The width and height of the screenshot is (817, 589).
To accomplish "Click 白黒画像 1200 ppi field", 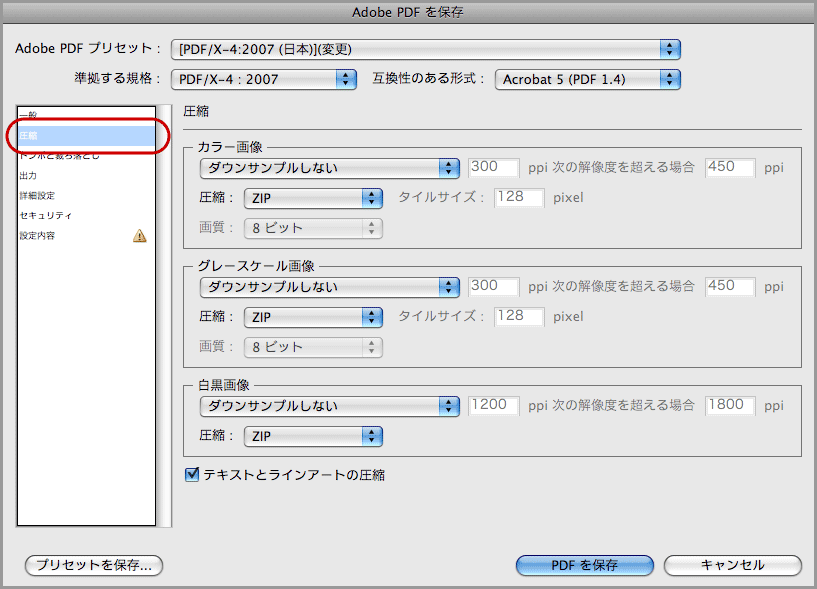I will pyautogui.click(x=493, y=405).
